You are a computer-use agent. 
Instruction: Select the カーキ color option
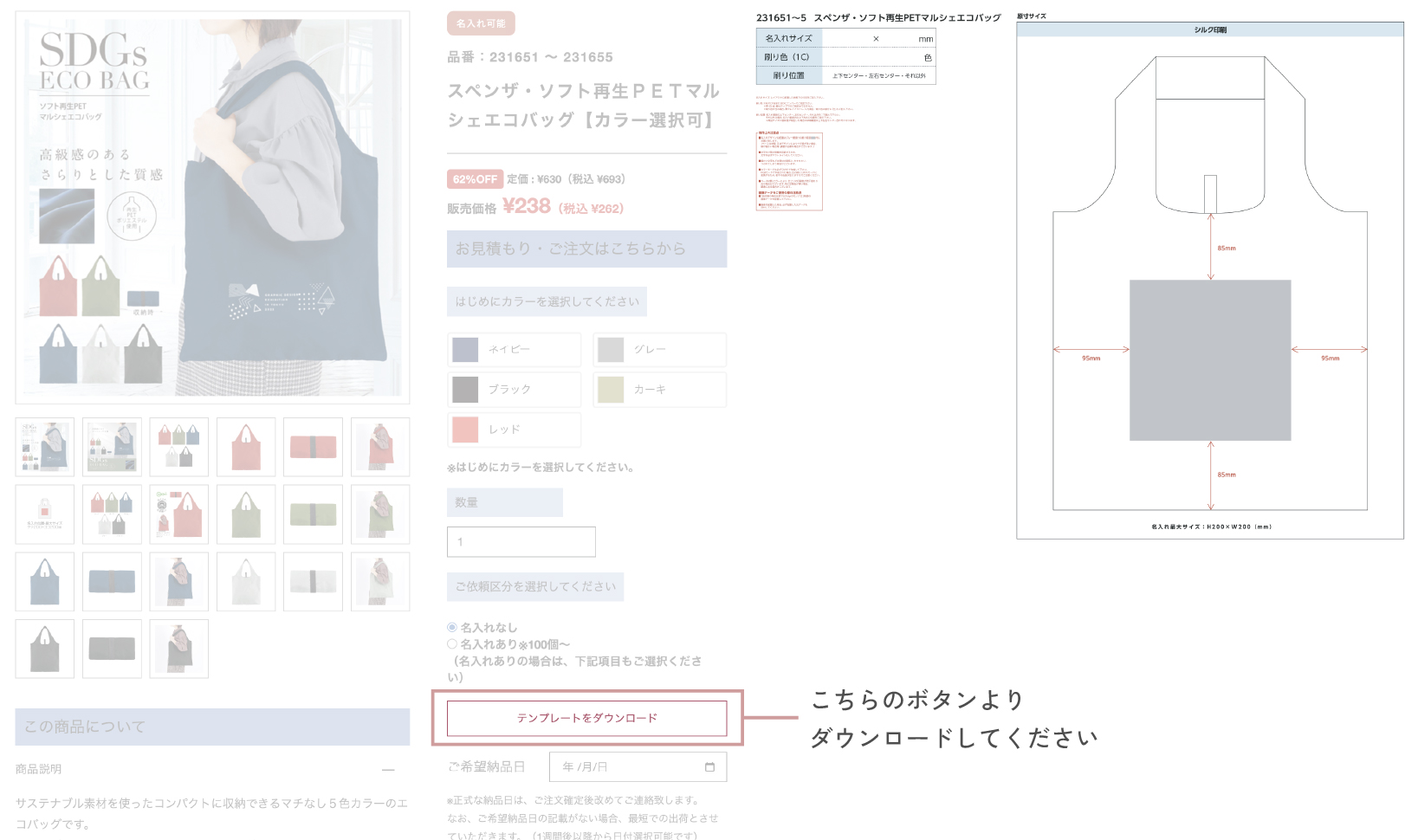[659, 390]
